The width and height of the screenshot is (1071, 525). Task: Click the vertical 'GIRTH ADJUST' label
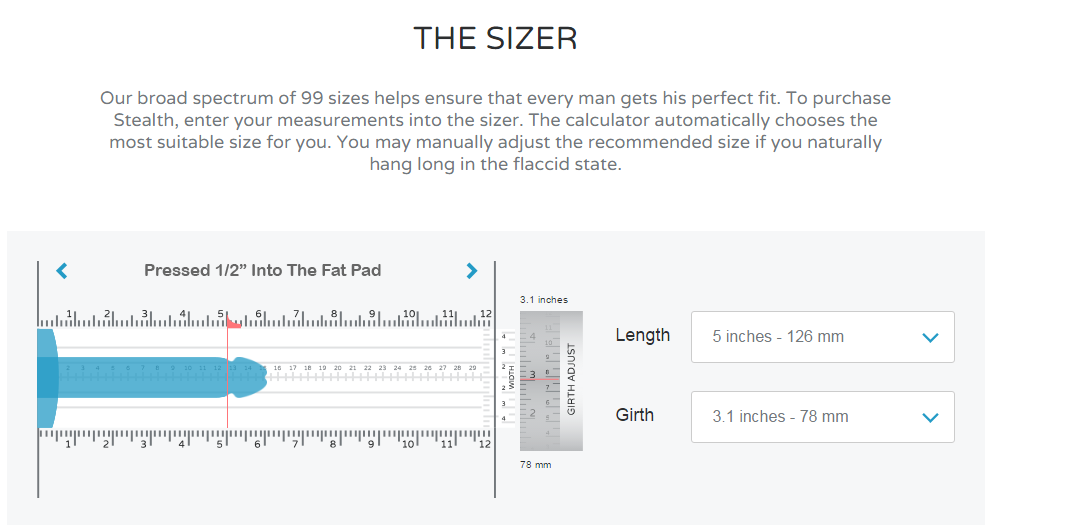(571, 379)
